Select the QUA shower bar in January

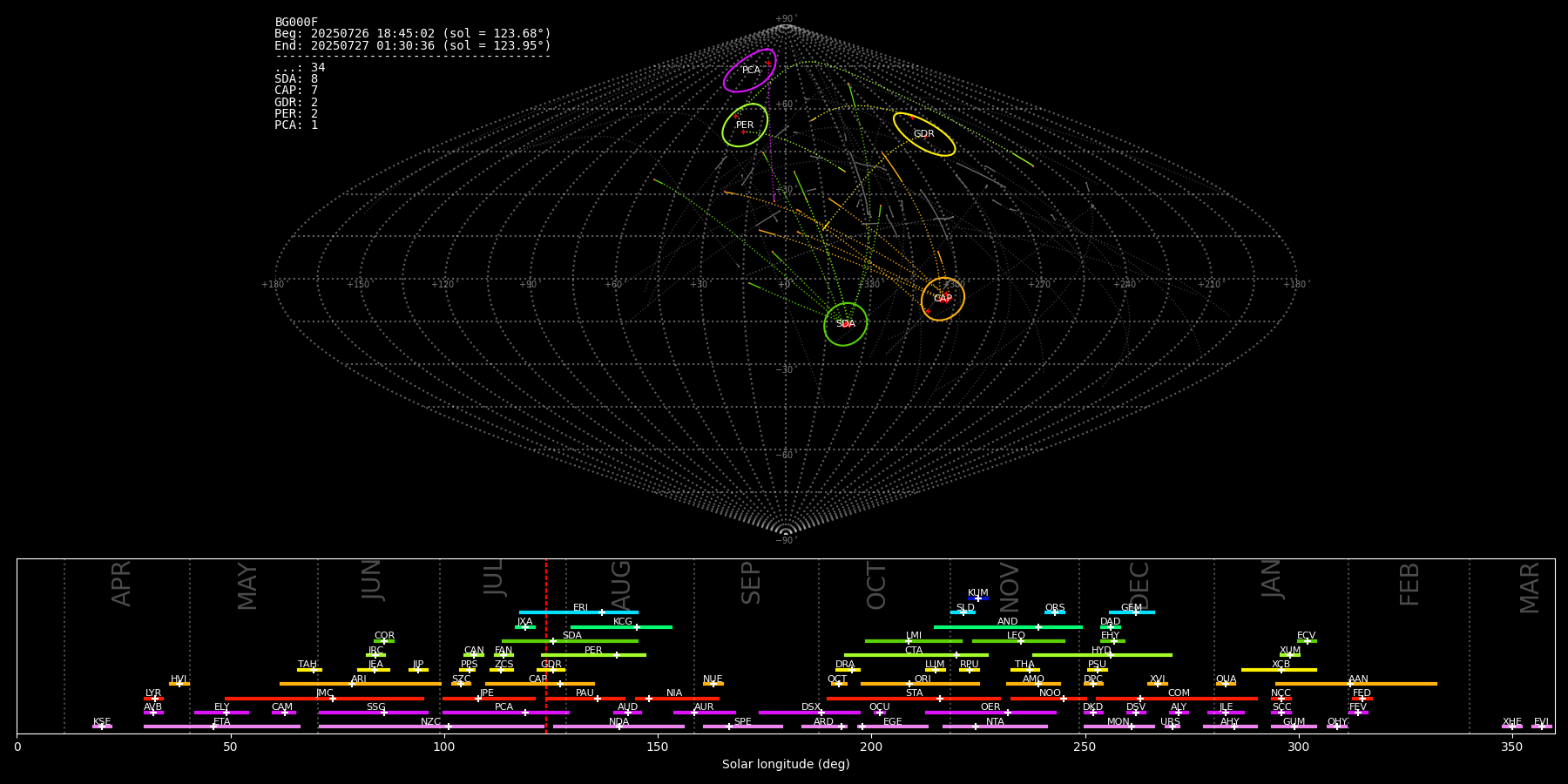(1226, 684)
